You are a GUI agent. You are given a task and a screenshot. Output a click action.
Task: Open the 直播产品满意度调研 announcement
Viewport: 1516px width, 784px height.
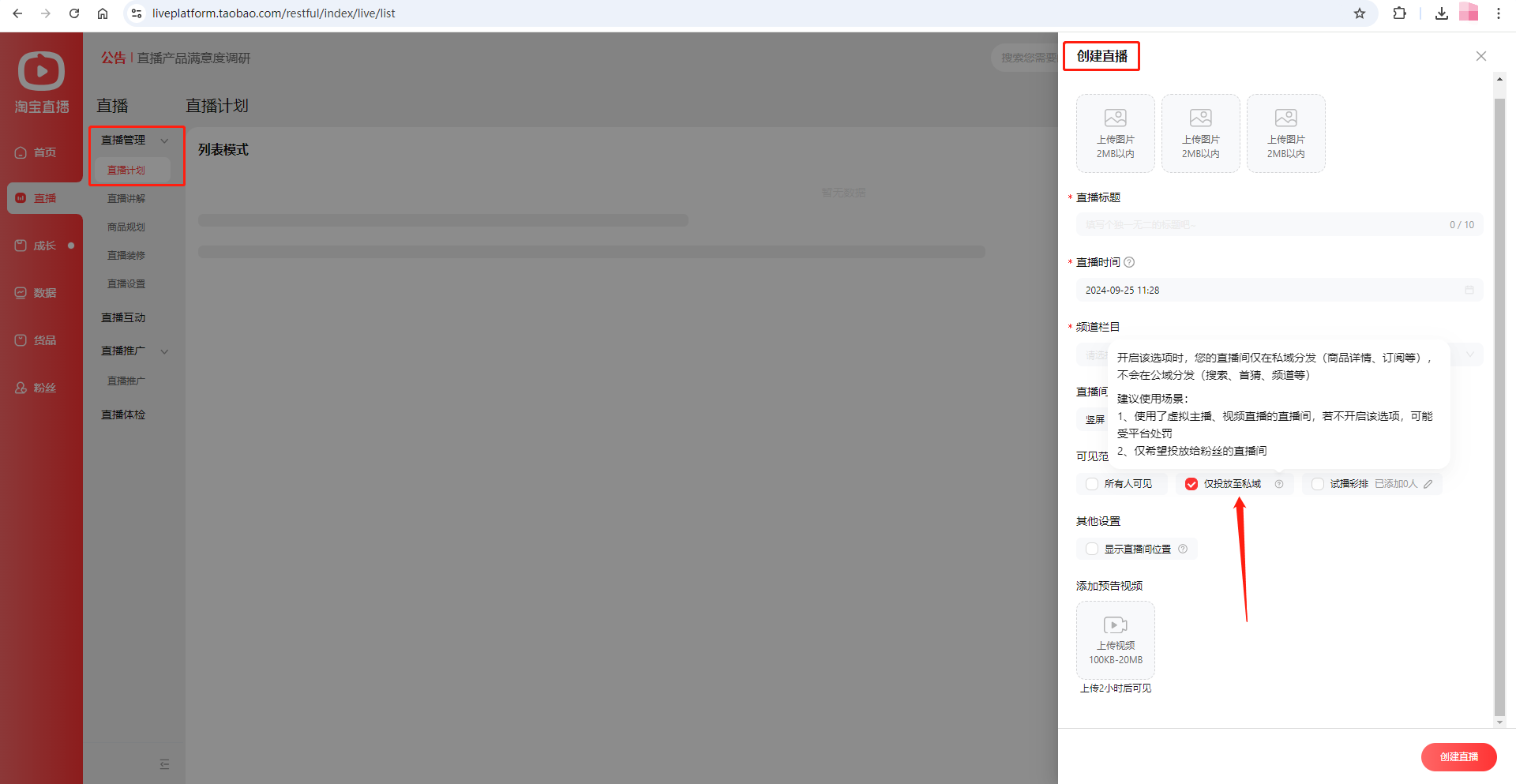193,58
